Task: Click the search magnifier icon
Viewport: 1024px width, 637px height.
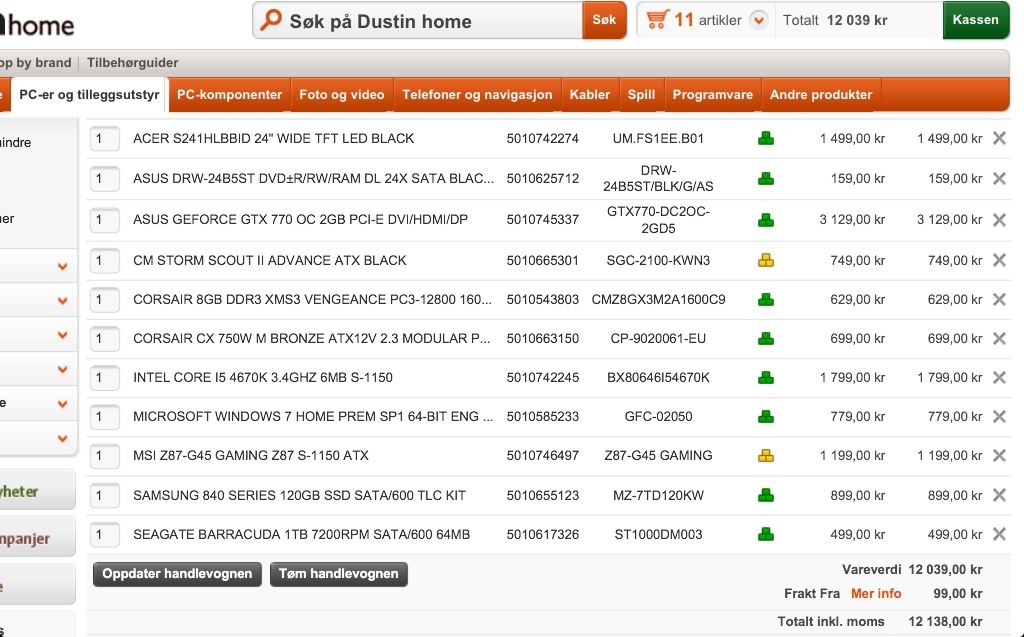Action: 270,20
